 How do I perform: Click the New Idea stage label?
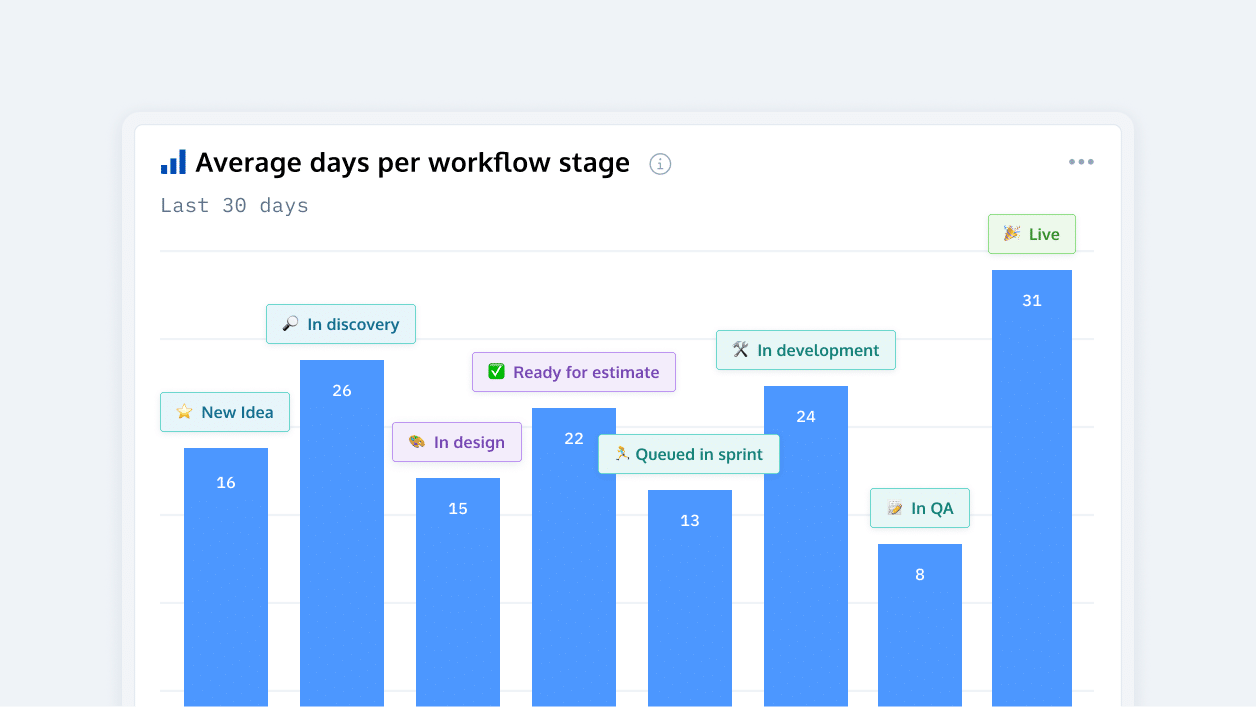[x=225, y=412]
